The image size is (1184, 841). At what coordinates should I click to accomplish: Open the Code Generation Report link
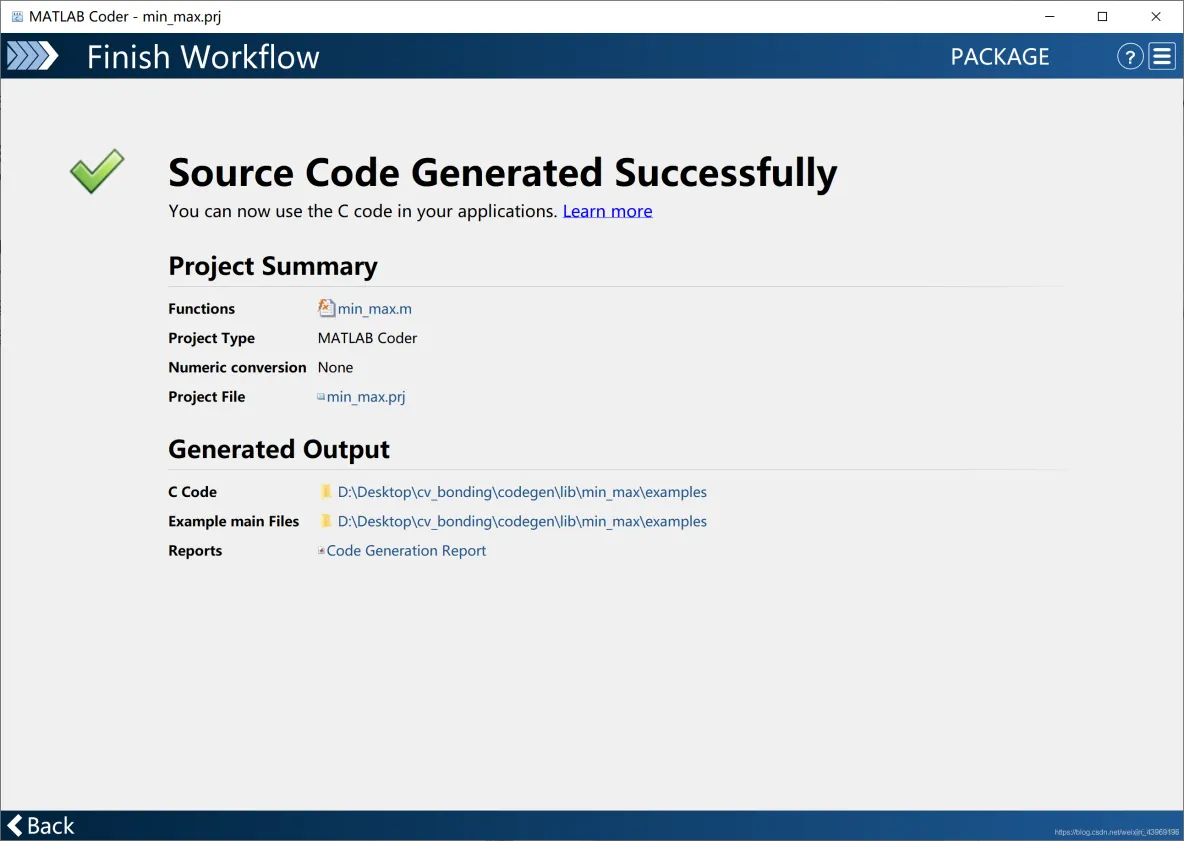click(406, 551)
